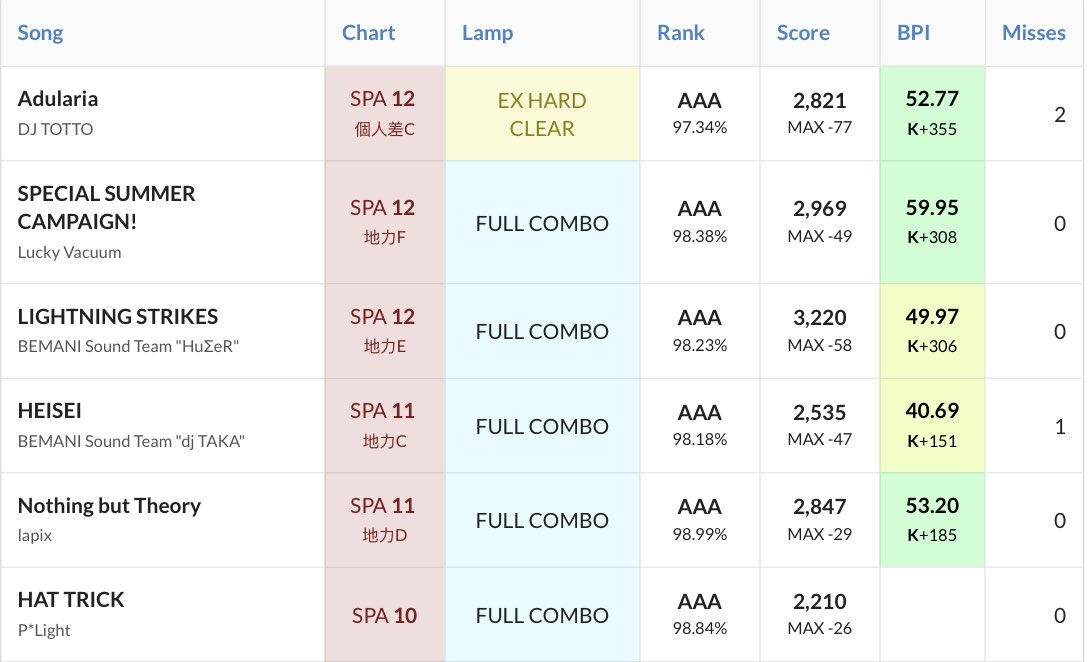Open the Adularia song link
The image size is (1089, 662).
(58, 99)
